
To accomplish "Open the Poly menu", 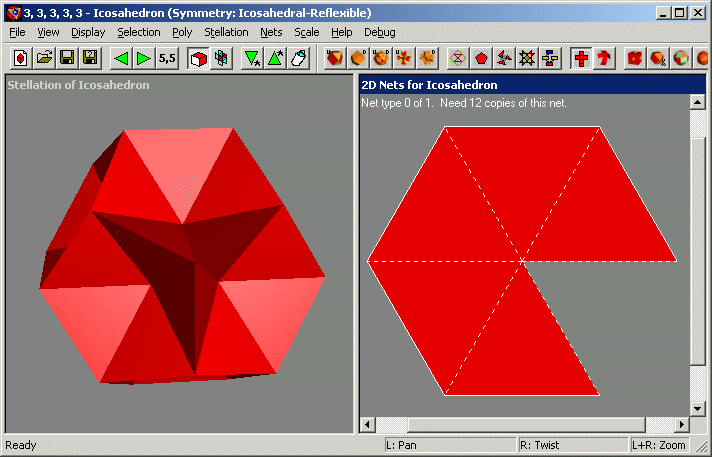I will point(182,32).
